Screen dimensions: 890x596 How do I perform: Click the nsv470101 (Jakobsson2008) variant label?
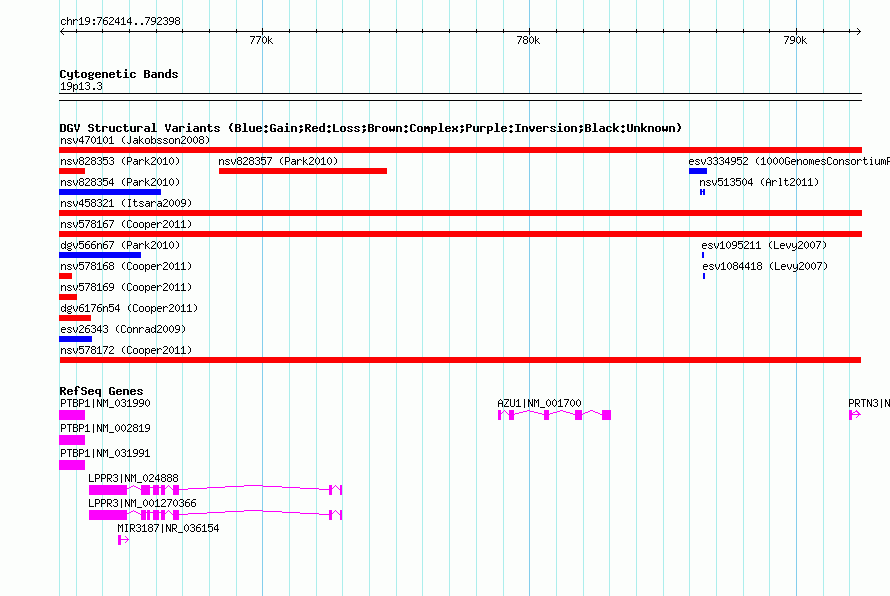point(135,140)
